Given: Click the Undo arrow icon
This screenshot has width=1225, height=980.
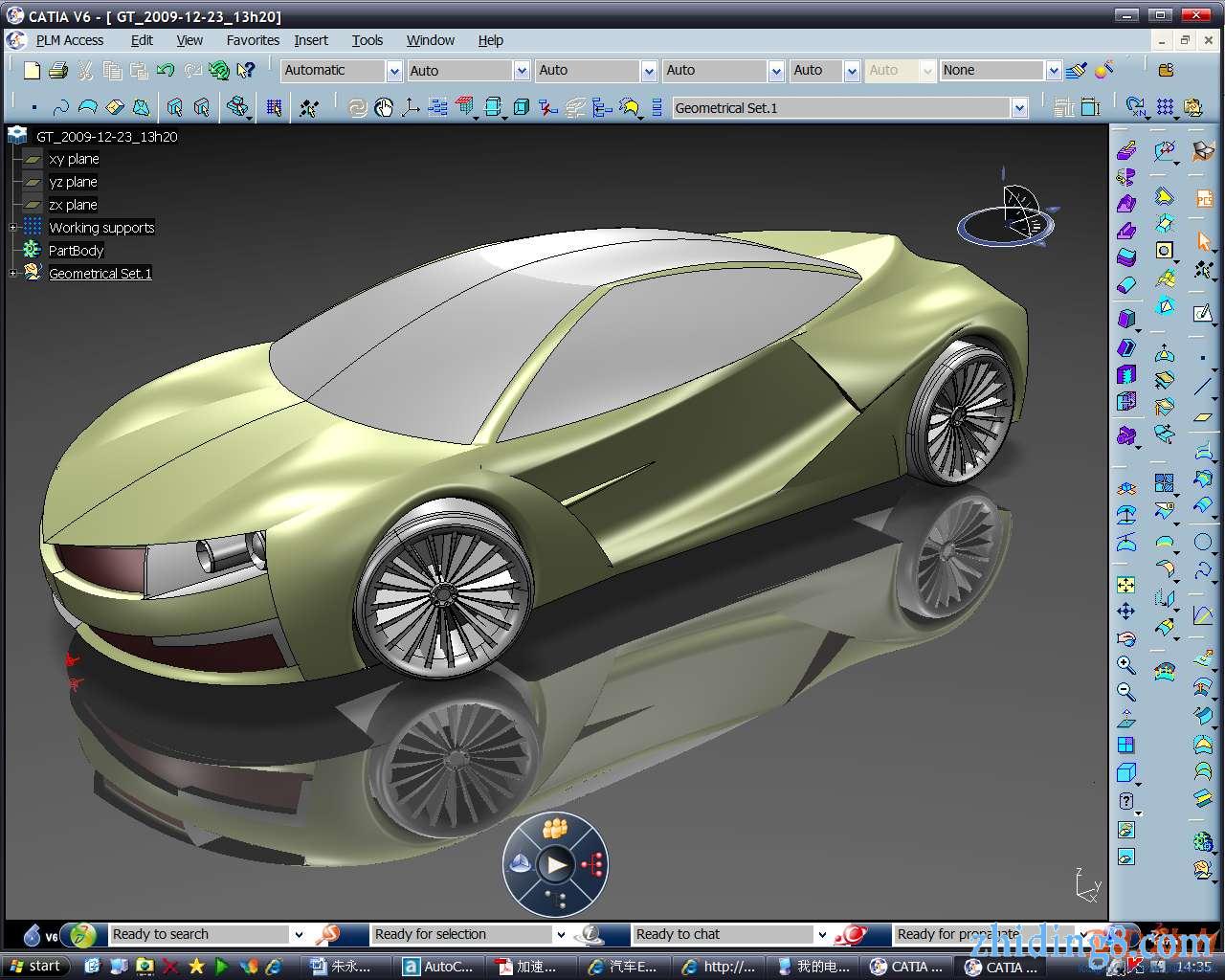Looking at the screenshot, I should click(x=166, y=70).
